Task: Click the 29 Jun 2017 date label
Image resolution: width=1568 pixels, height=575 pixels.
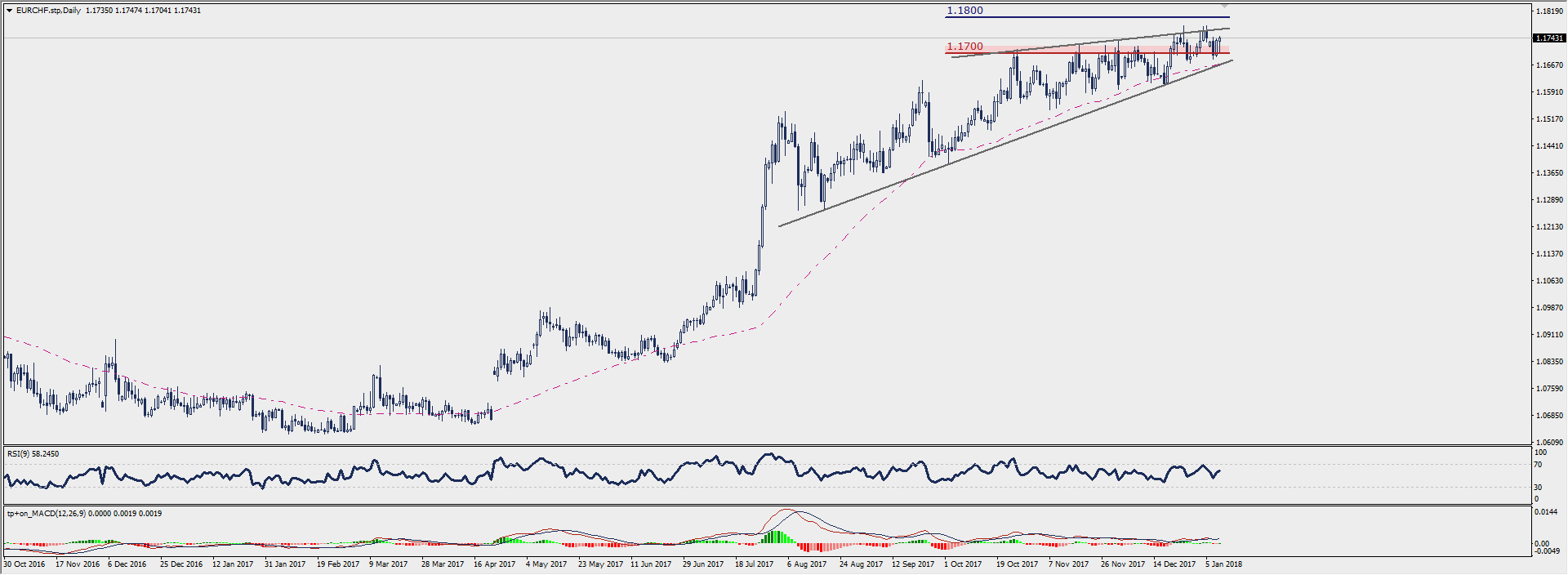Action: pos(703,564)
